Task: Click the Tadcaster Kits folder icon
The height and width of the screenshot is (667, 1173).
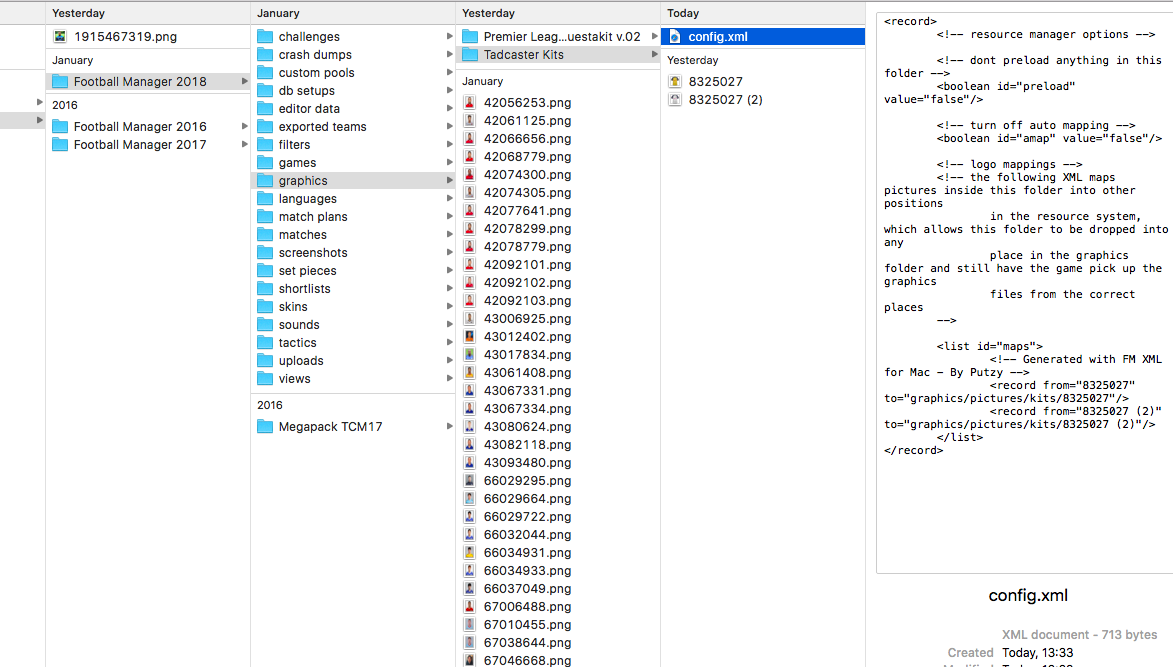Action: pyautogui.click(x=470, y=54)
